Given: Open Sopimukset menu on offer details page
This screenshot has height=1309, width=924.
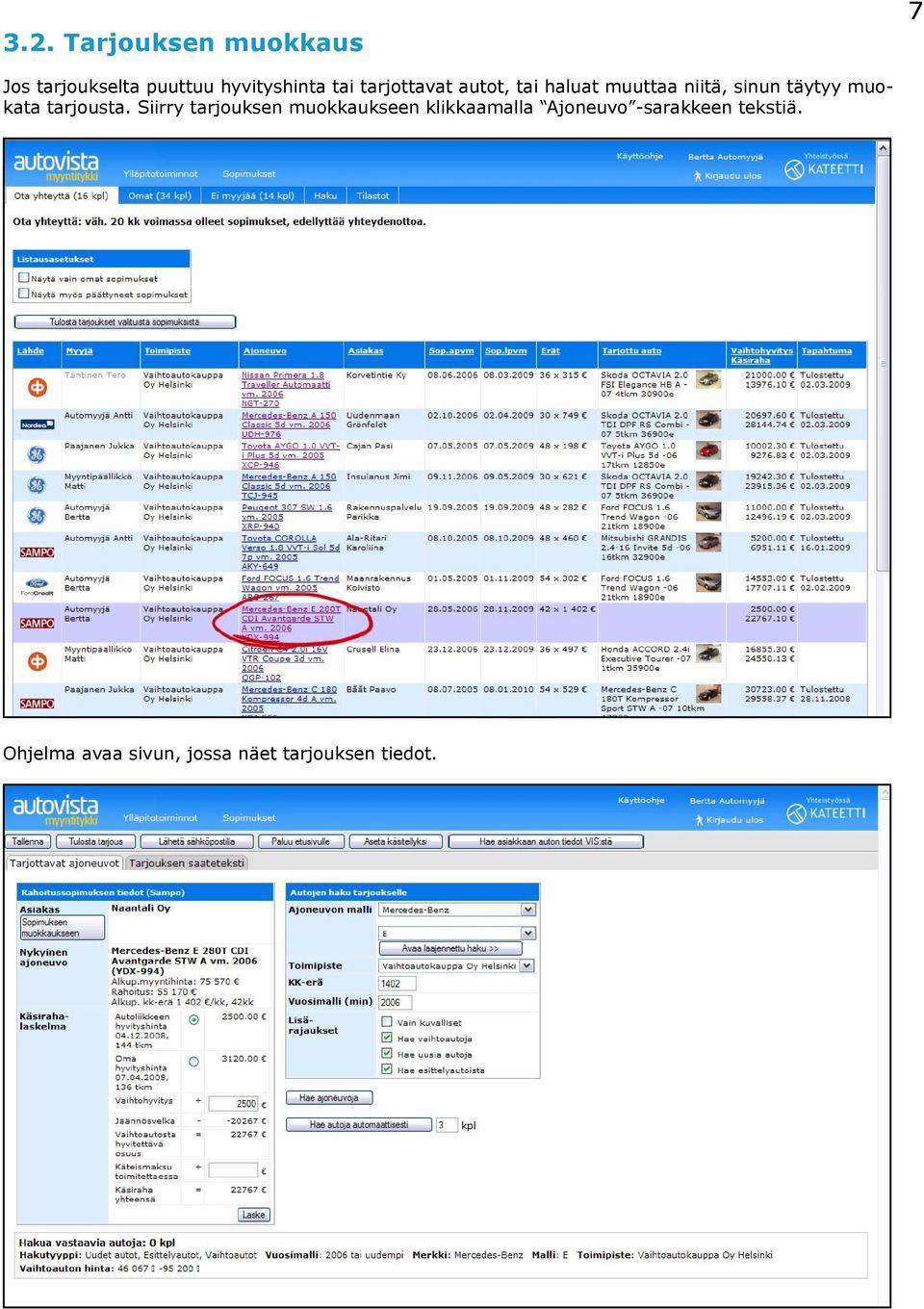Looking at the screenshot, I should (x=249, y=818).
